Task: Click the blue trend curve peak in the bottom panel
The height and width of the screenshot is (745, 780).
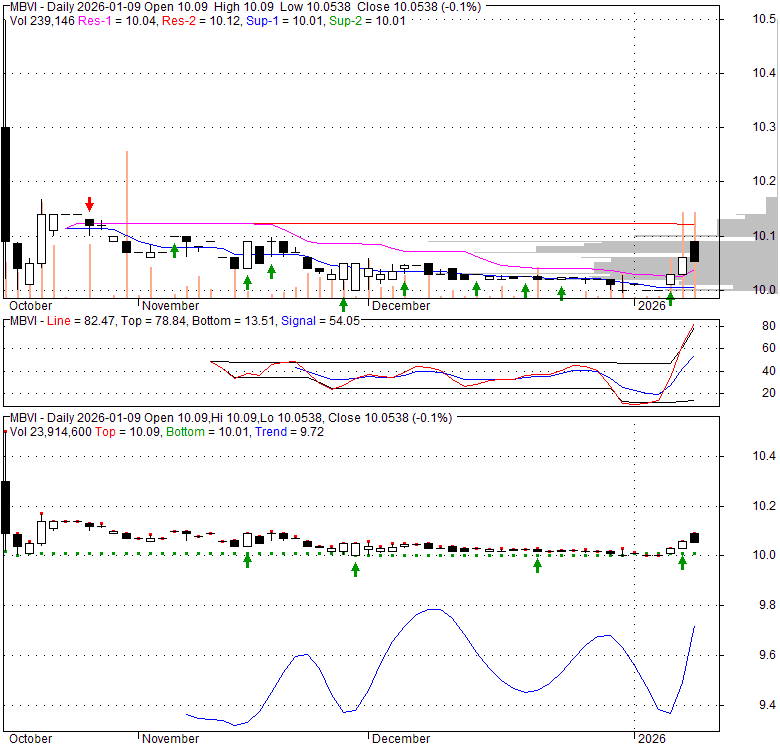Action: [433, 609]
